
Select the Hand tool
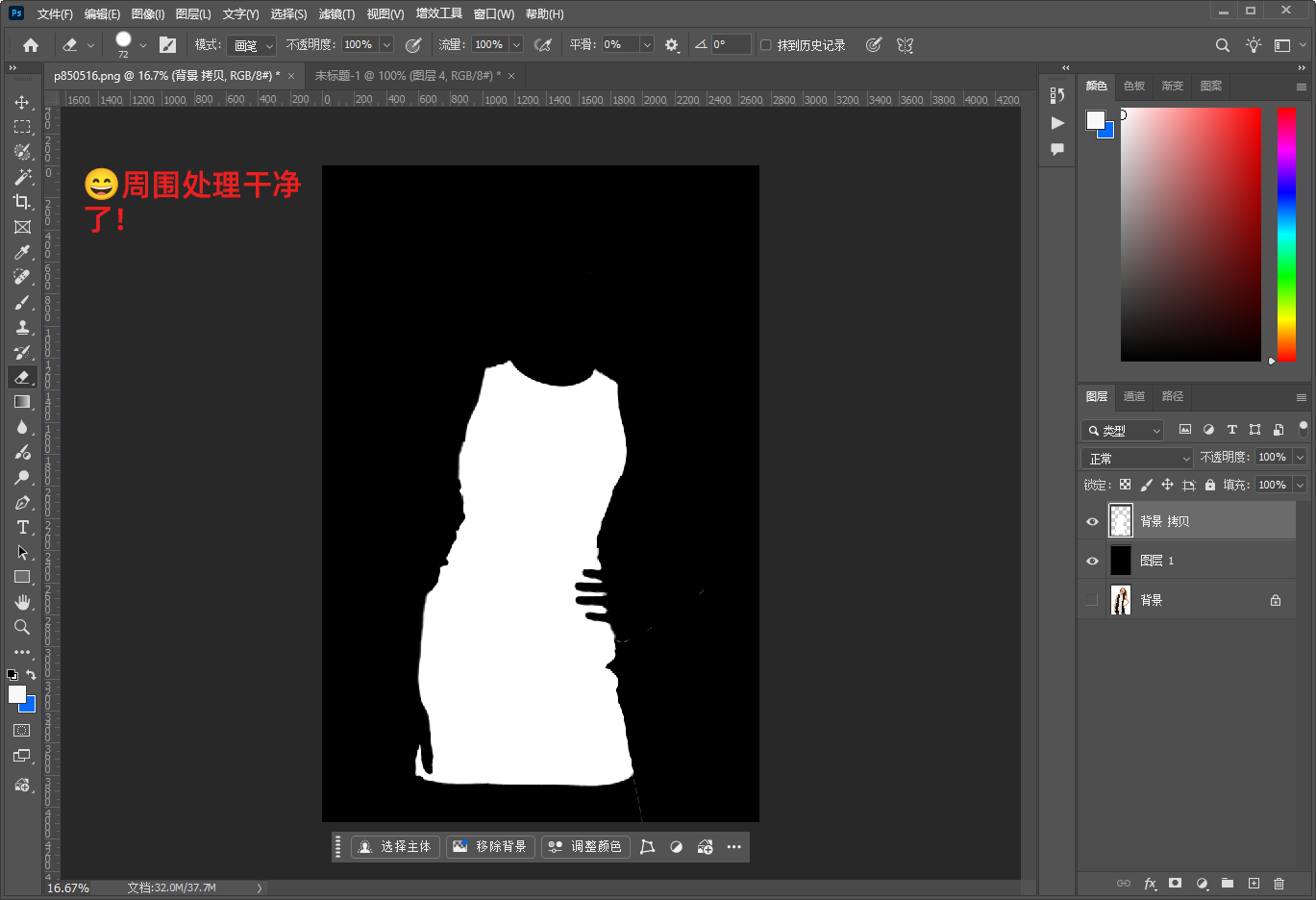pyautogui.click(x=22, y=602)
